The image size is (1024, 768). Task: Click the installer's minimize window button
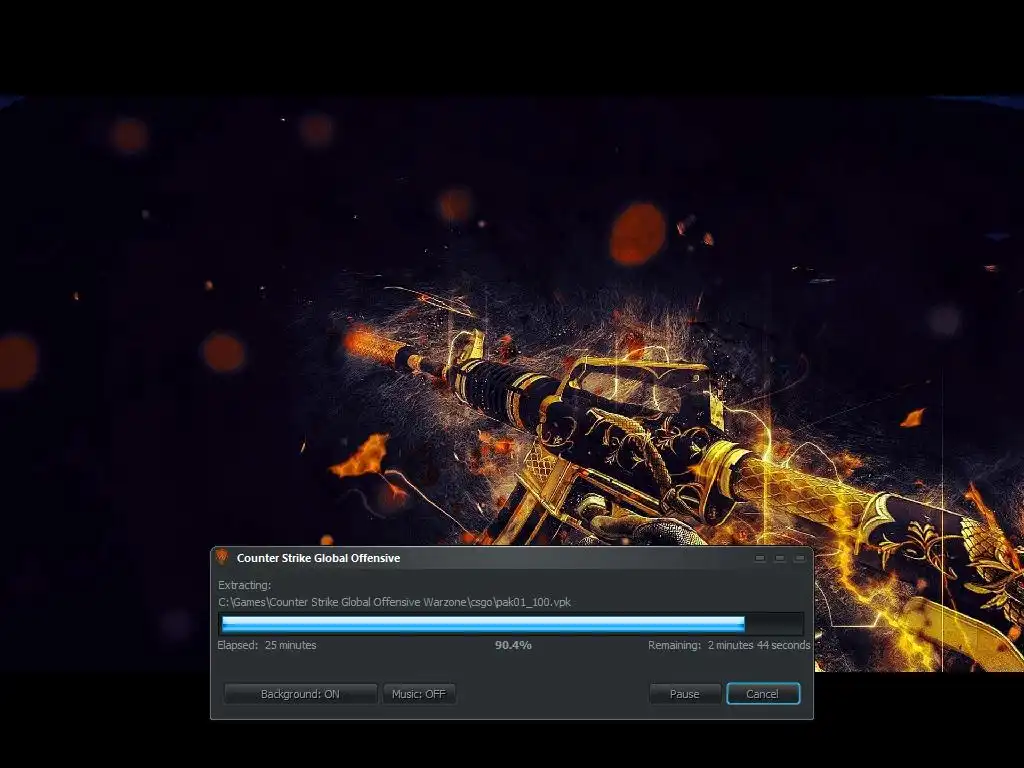(760, 558)
